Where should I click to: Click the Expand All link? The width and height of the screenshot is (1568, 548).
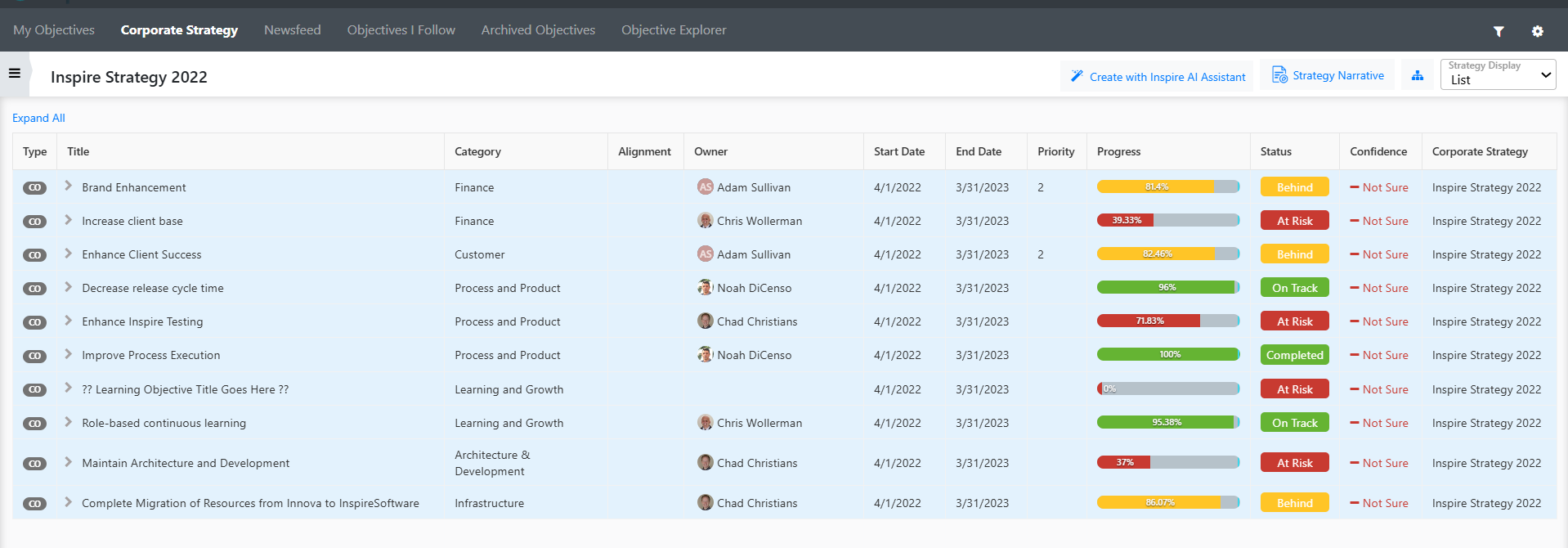click(x=38, y=118)
